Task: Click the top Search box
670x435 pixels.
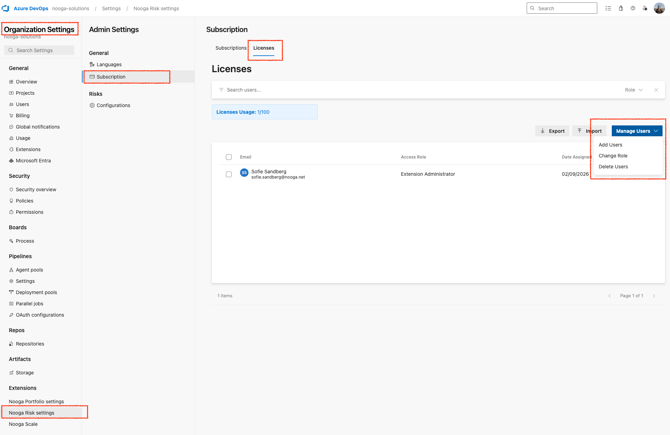Action: (562, 8)
